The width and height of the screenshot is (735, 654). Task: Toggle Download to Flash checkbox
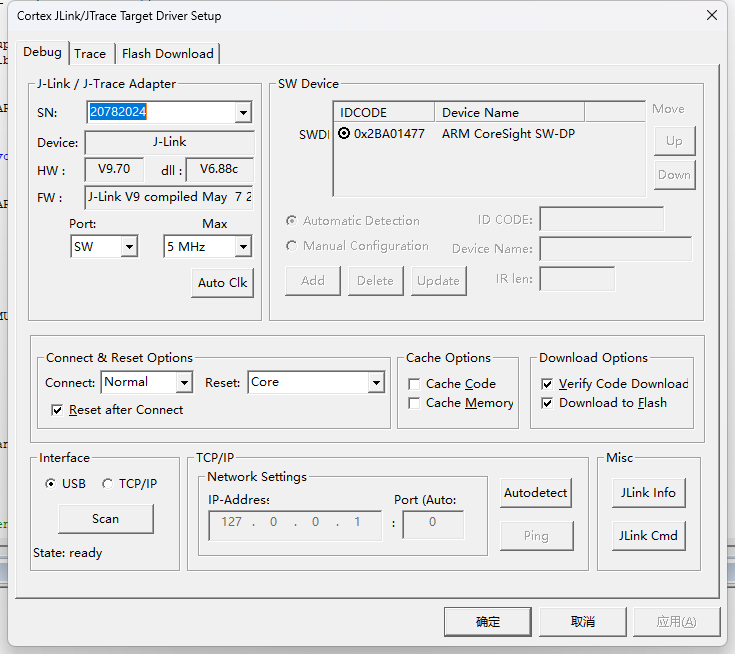click(x=547, y=403)
